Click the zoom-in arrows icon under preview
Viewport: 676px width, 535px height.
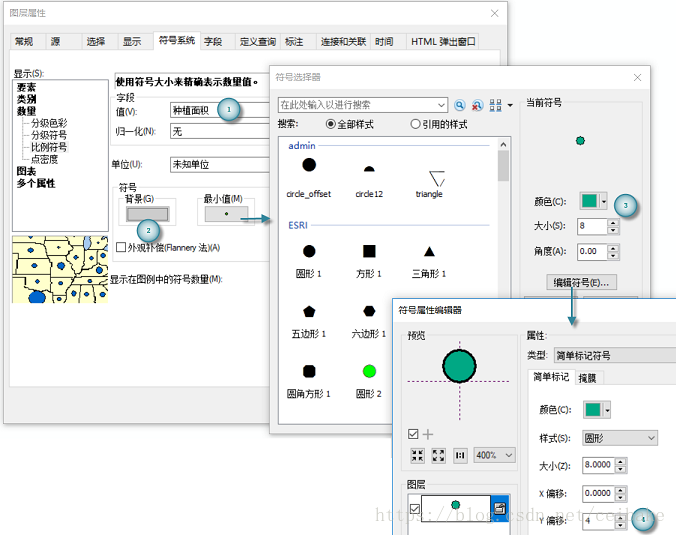[x=417, y=455]
